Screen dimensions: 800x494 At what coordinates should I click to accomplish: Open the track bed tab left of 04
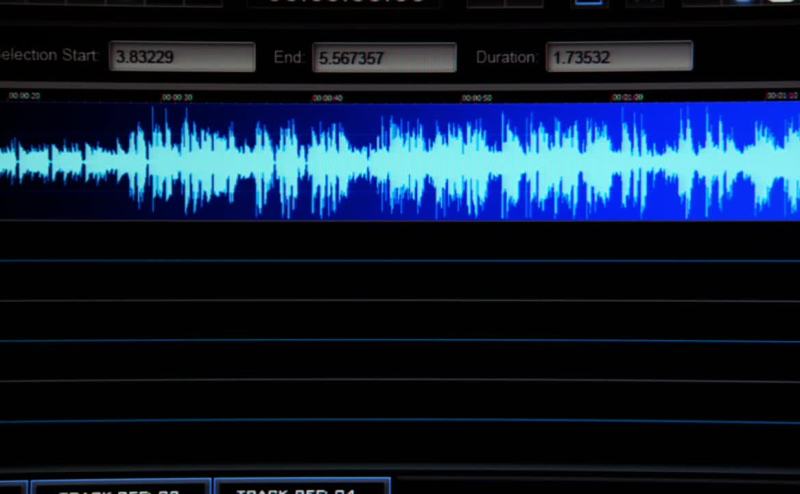pos(120,488)
